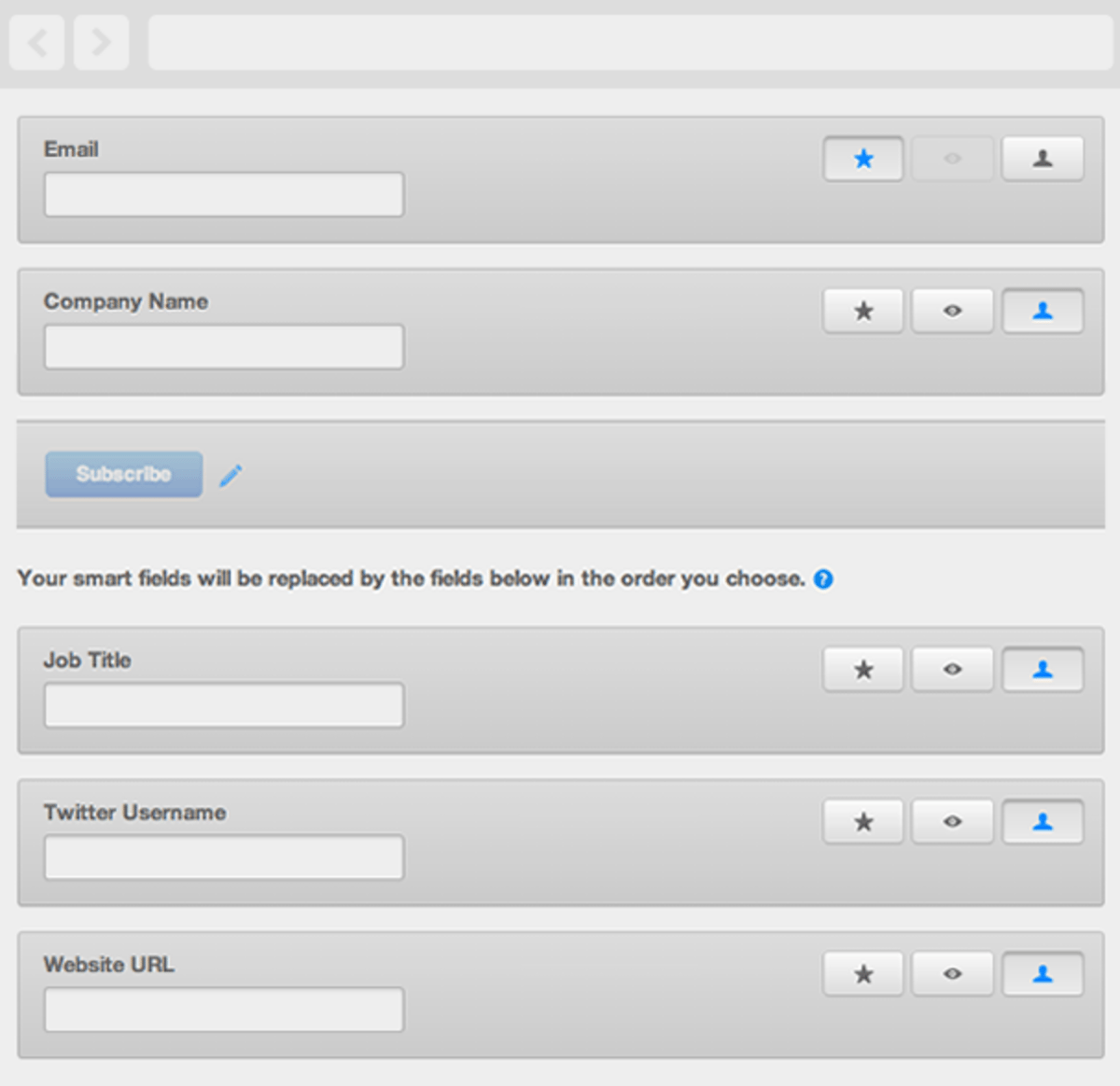Image resolution: width=1120 pixels, height=1086 pixels.
Task: Select the star icon on Job Title
Action: click(x=861, y=669)
